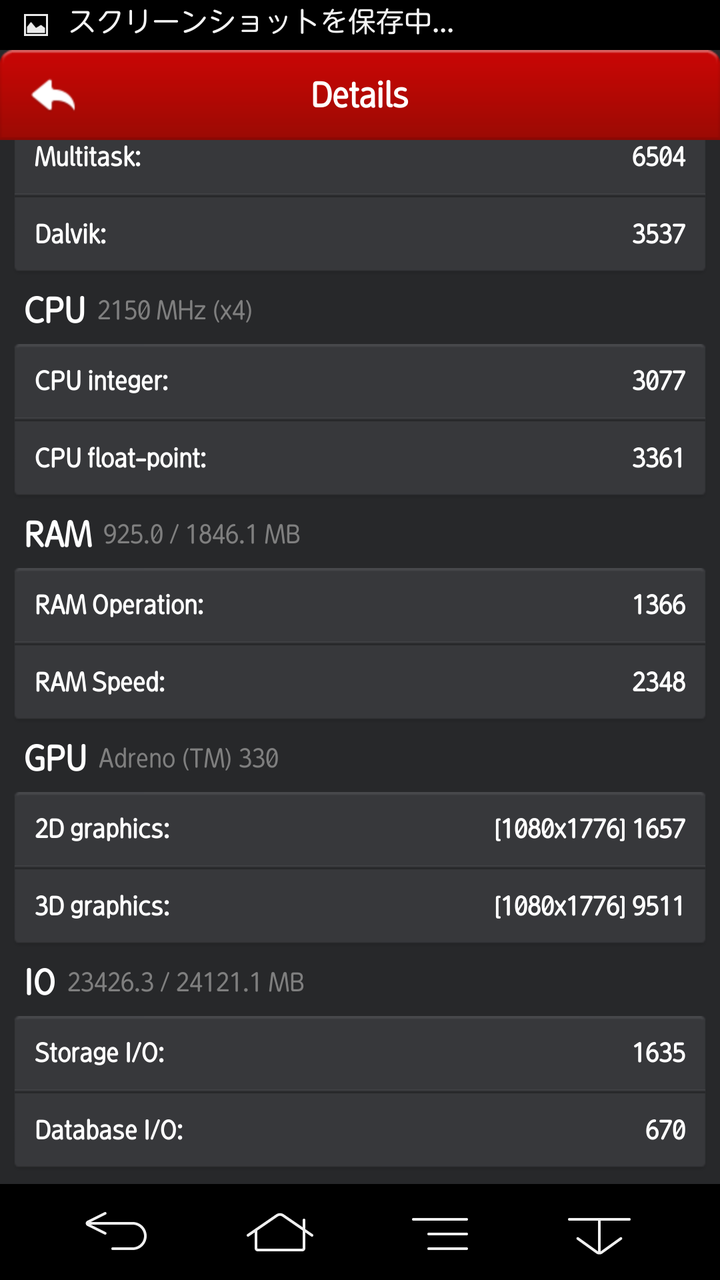Tap the IO storage section header
The width and height of the screenshot is (720, 1280).
(164, 983)
